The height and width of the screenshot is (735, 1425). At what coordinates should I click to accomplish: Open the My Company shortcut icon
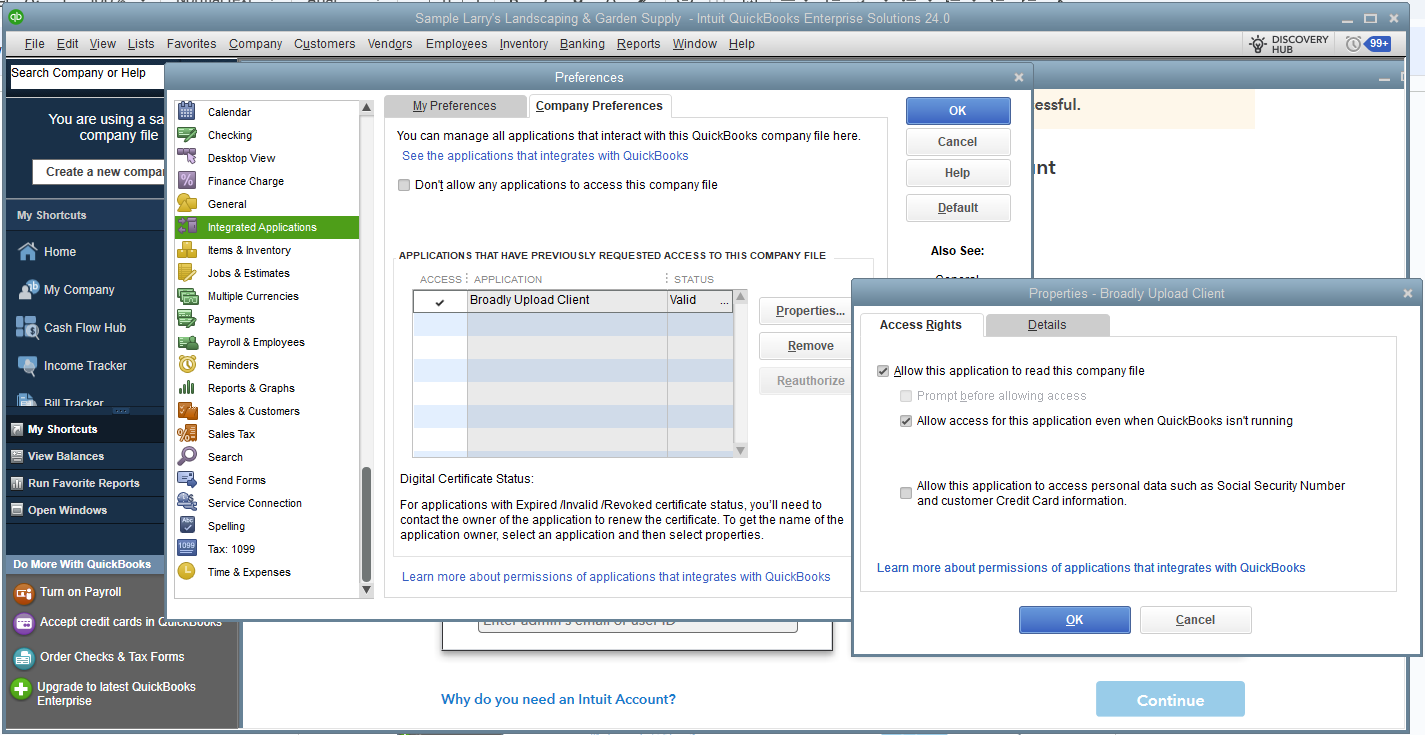27,290
